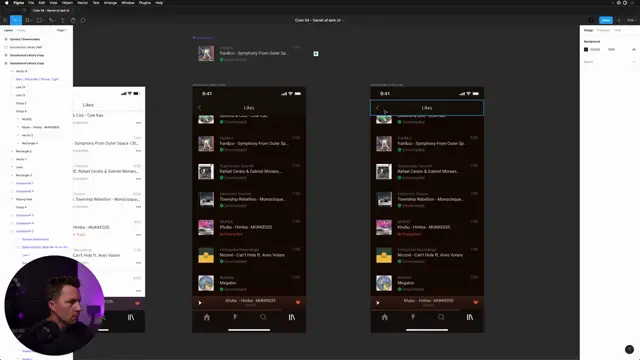Open the Plugins menu
This screenshot has height=360, width=640.
[x=144, y=3]
